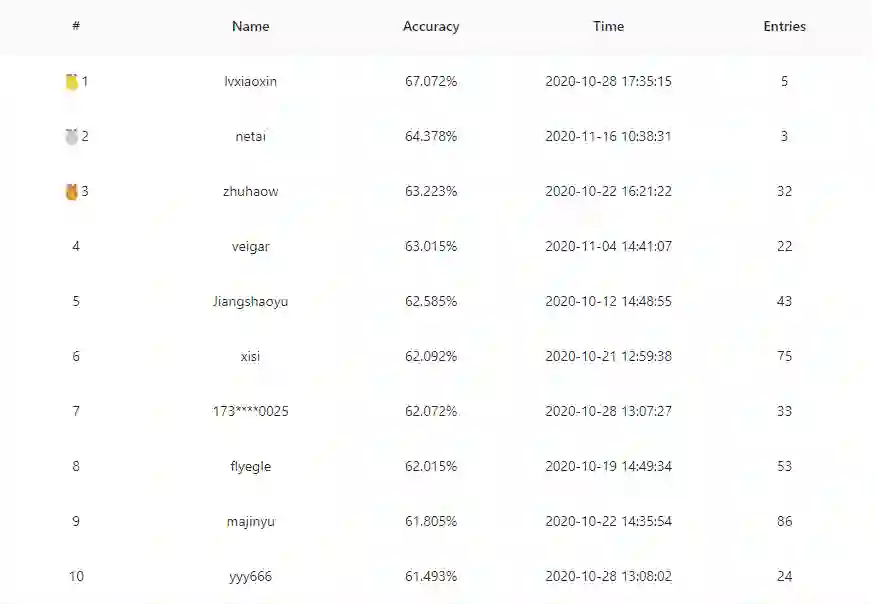Click the silver medal icon for rank 2
876x604 pixels.
pos(71,137)
